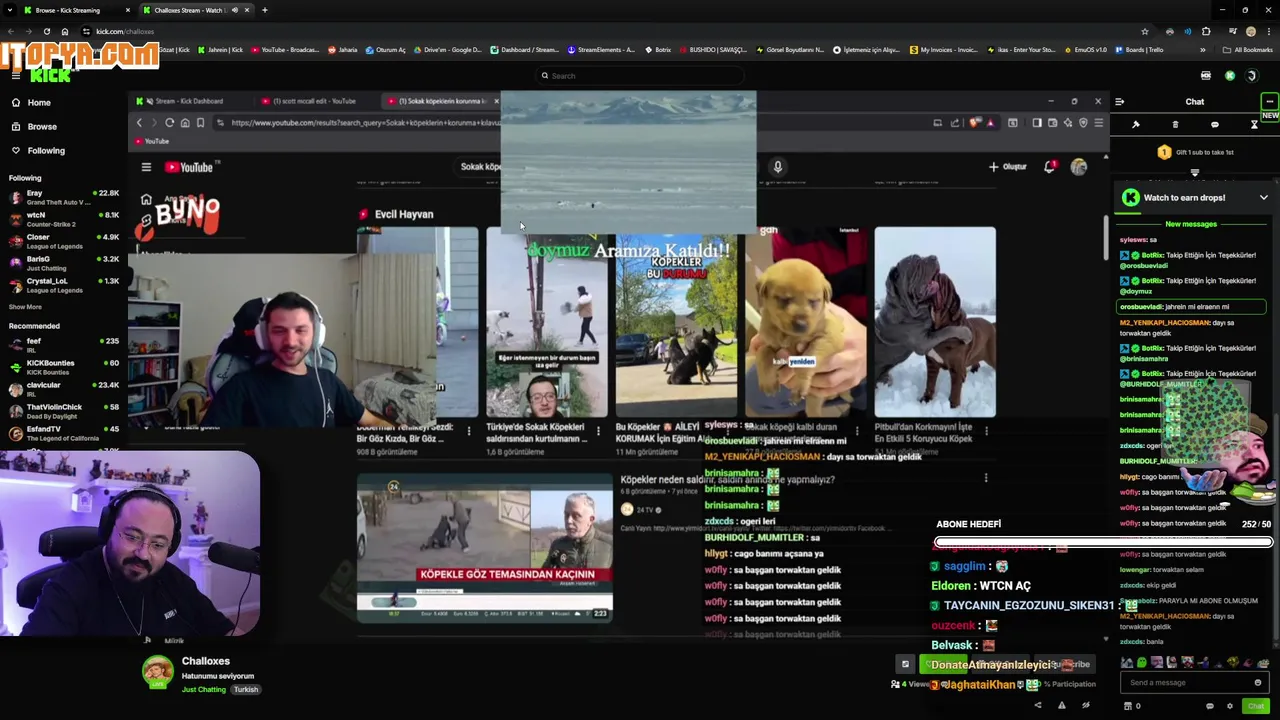Open YouTube - Broadcast bookmark
The width and height of the screenshot is (1280, 720).
click(x=284, y=50)
